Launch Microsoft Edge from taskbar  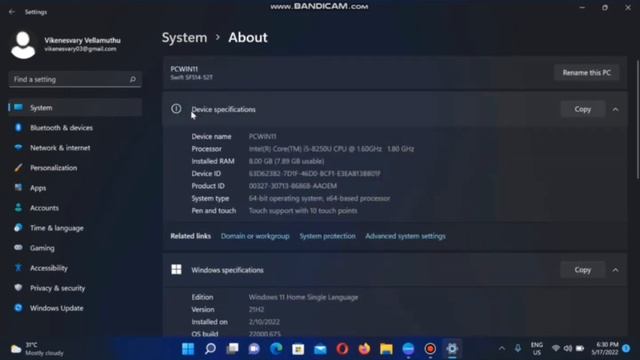tap(276, 349)
